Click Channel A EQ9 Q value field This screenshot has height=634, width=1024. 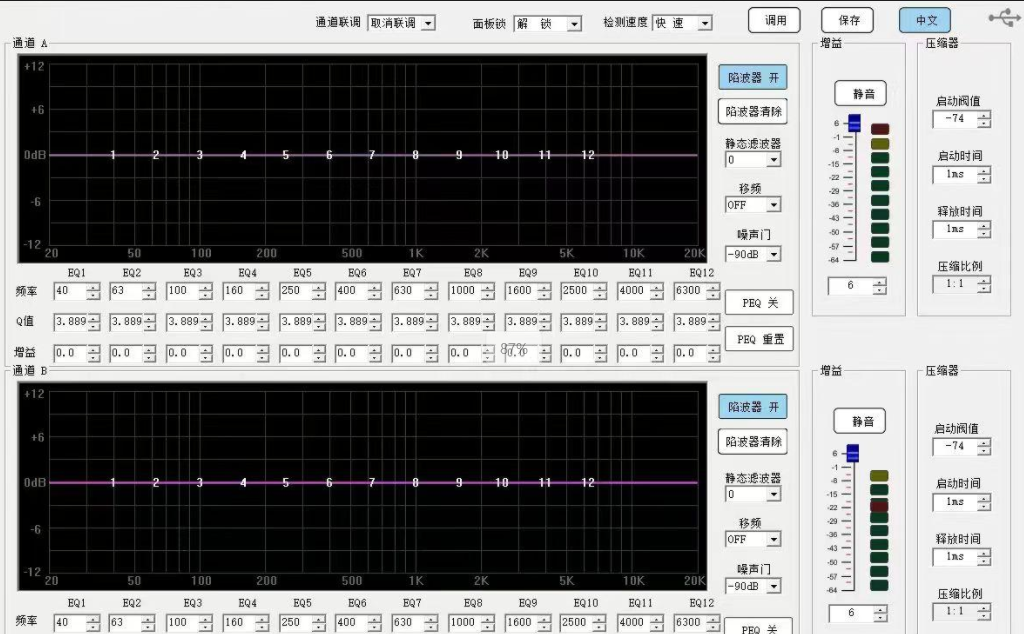[x=521, y=321]
